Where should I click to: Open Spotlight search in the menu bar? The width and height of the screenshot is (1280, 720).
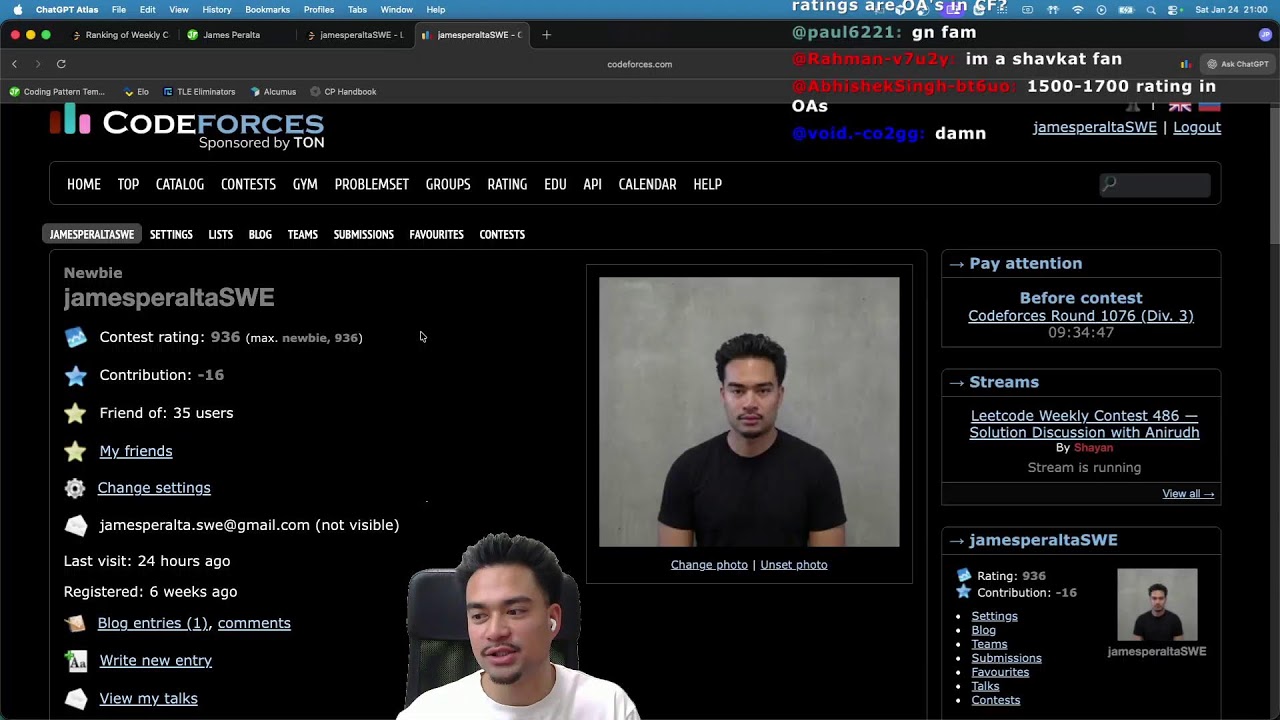click(x=1151, y=10)
